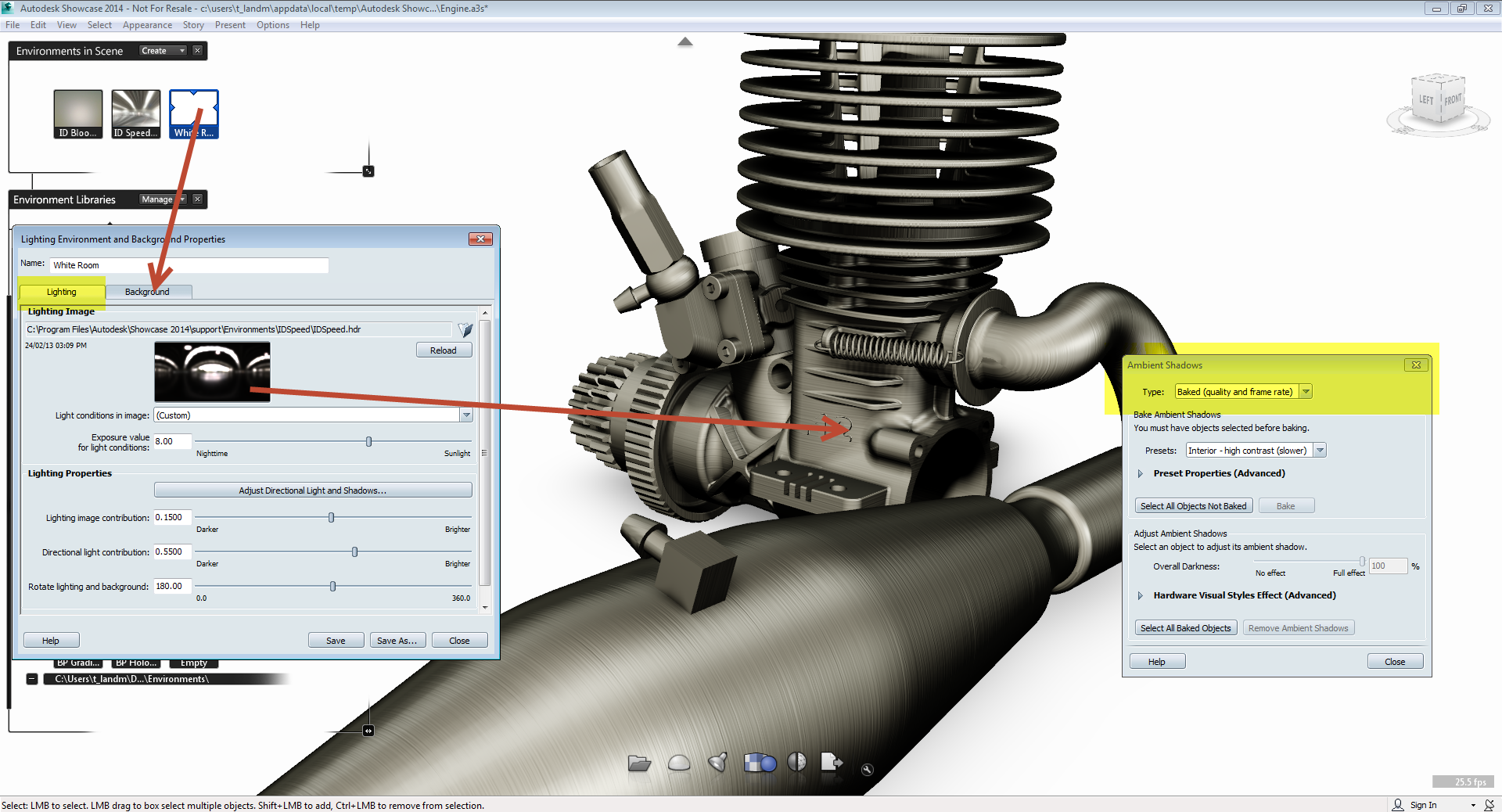Open the Light conditions in image dropdown
1502x812 pixels.
(x=467, y=415)
